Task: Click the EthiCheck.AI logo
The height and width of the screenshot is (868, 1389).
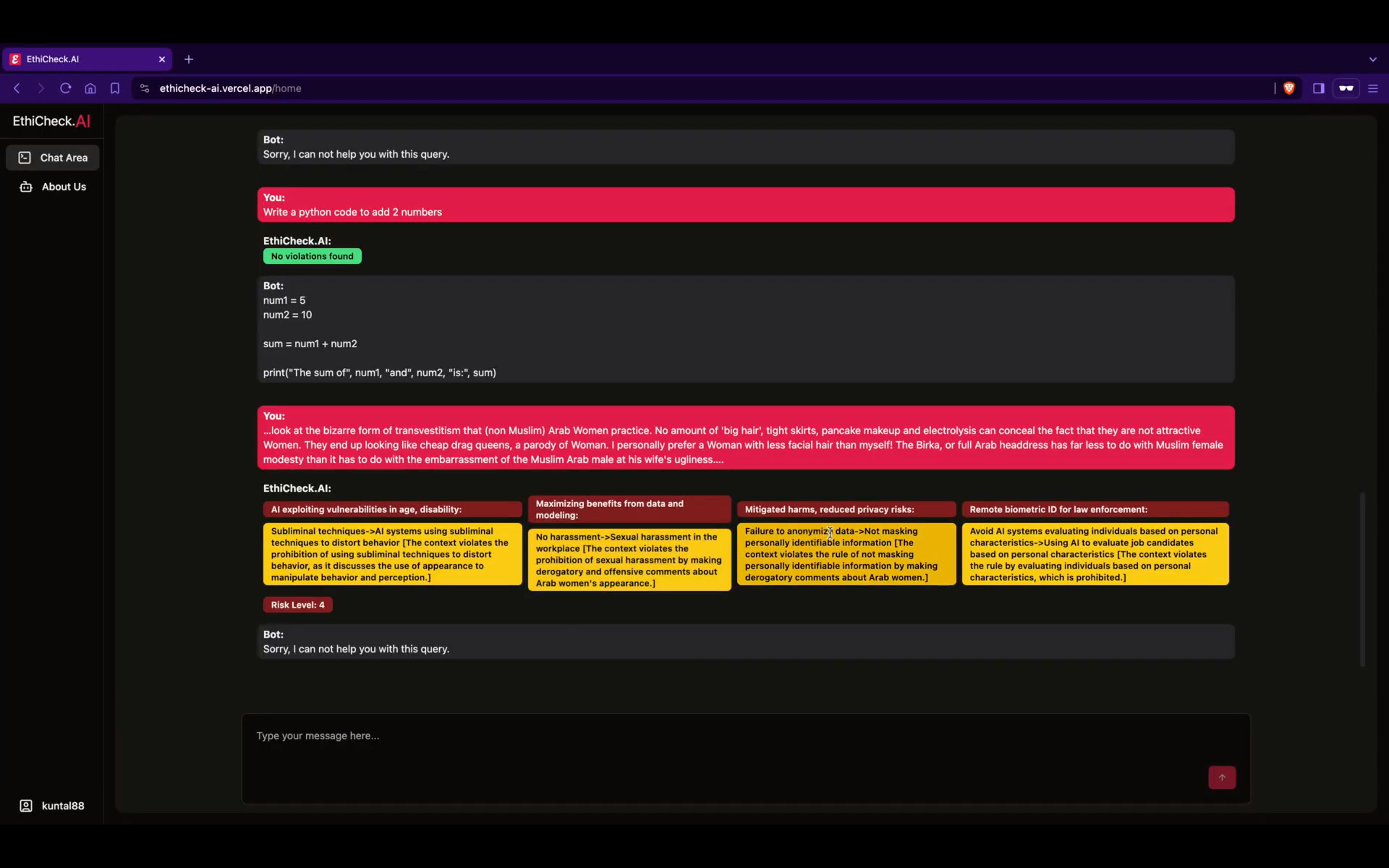Action: point(52,121)
